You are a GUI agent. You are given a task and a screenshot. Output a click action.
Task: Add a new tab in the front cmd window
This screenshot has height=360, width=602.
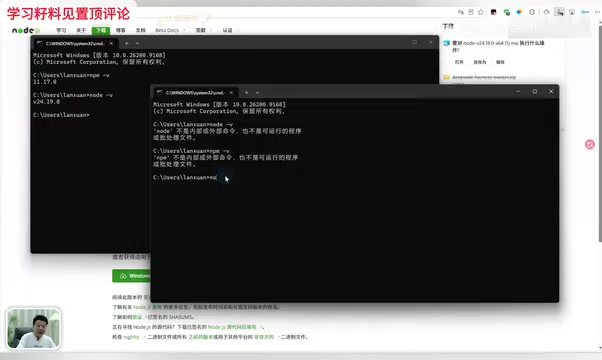[246, 92]
